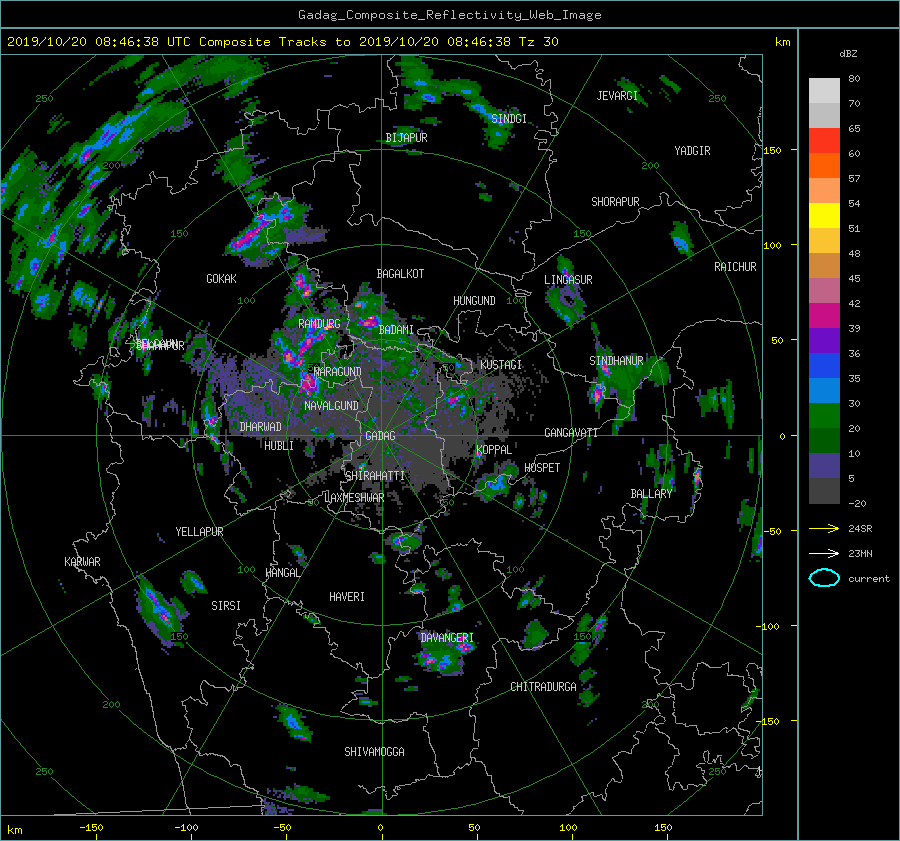900x841 pixels.
Task: Click the blue 35 dBZ legend swatch
Action: pos(824,365)
